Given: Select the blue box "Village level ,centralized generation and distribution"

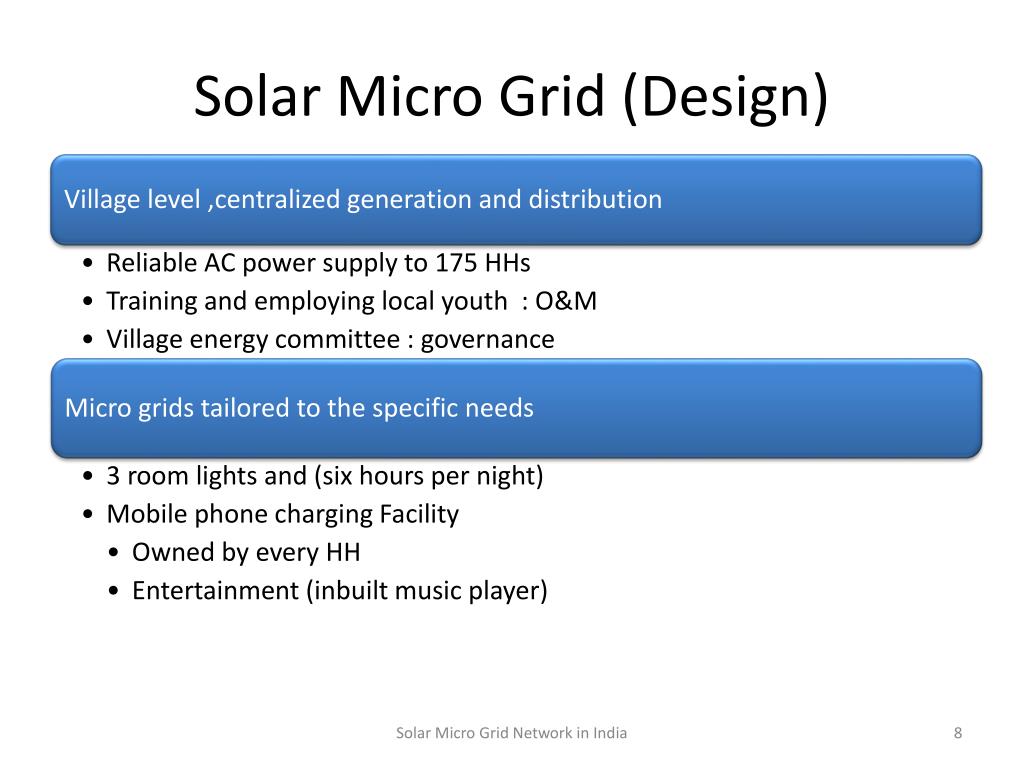Looking at the screenshot, I should (x=516, y=200).
